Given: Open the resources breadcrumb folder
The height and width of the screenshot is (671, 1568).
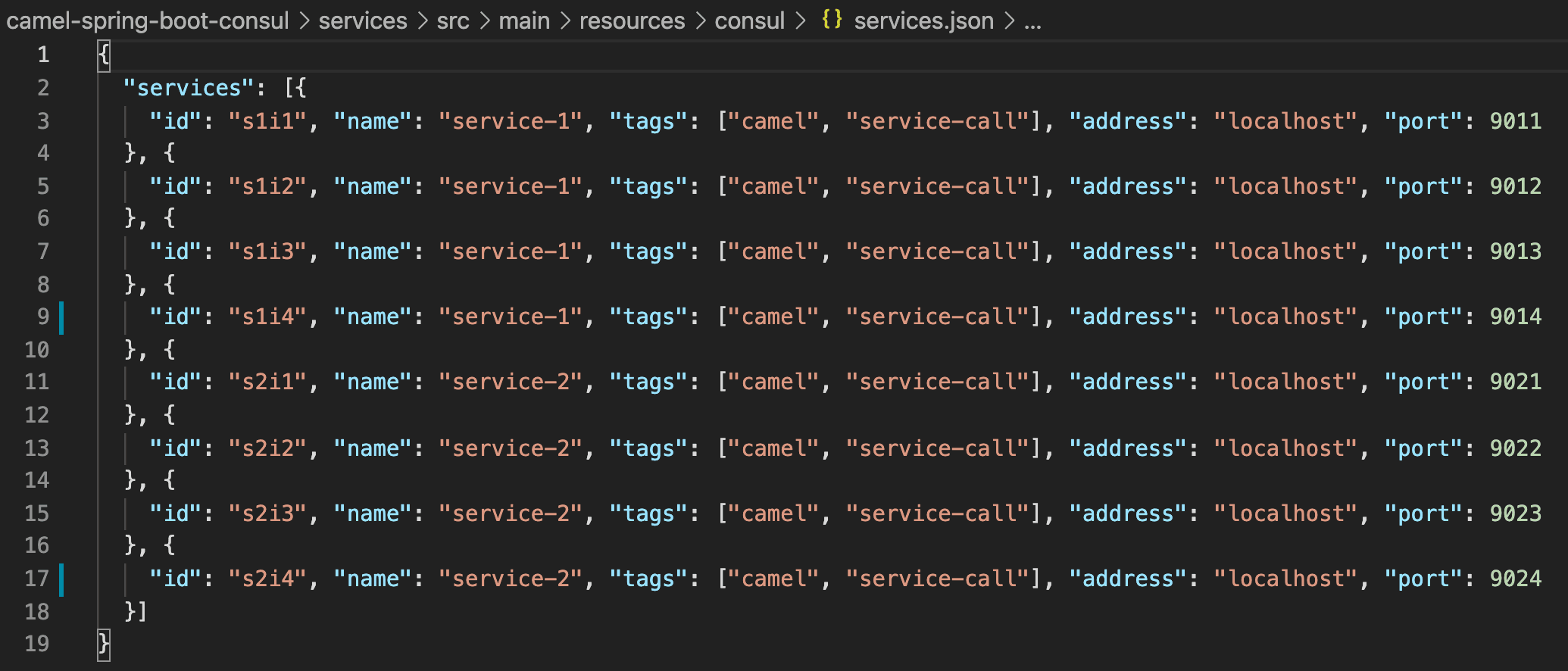Looking at the screenshot, I should point(632,20).
